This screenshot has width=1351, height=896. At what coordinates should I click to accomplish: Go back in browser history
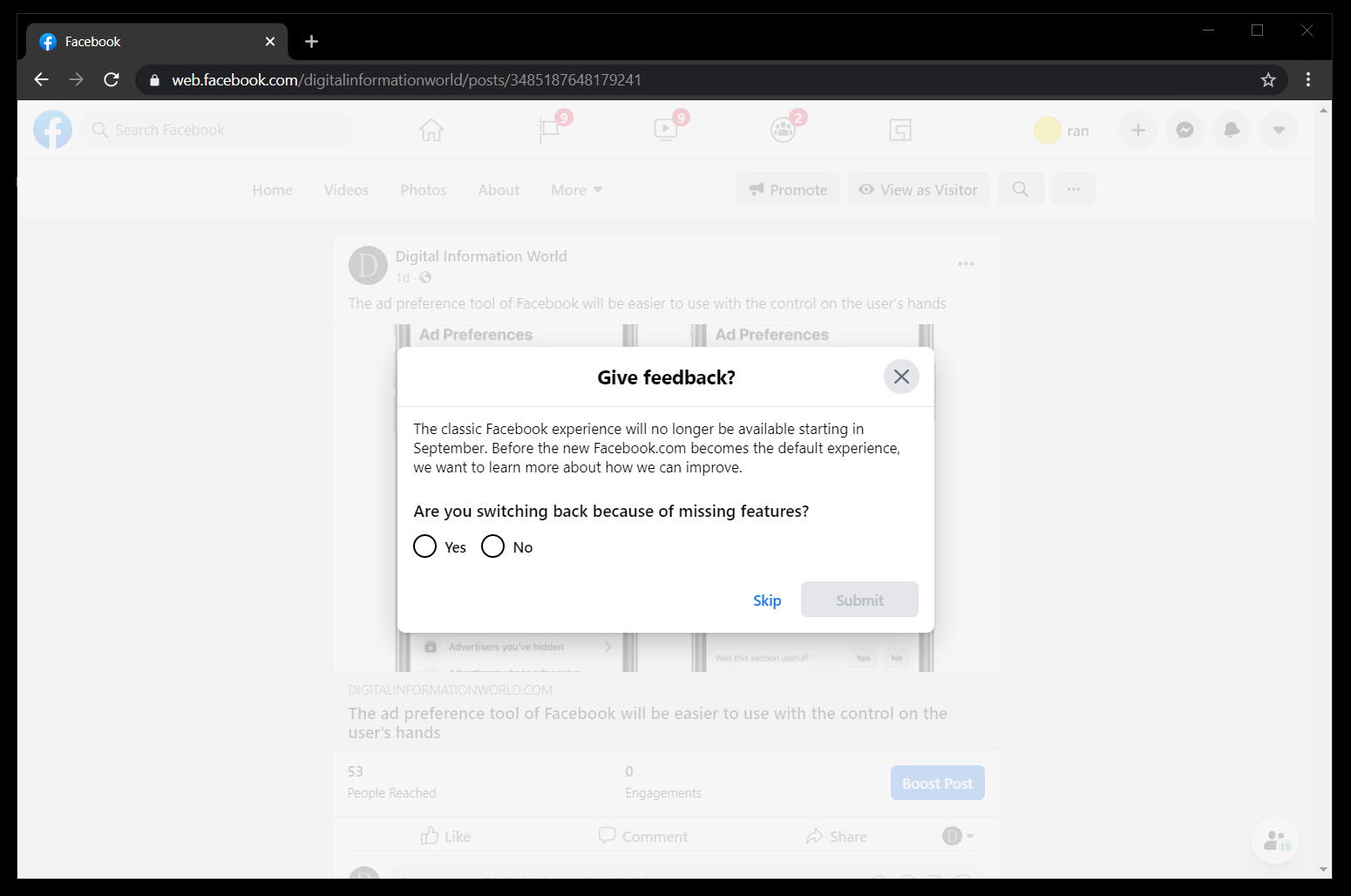pos(41,79)
